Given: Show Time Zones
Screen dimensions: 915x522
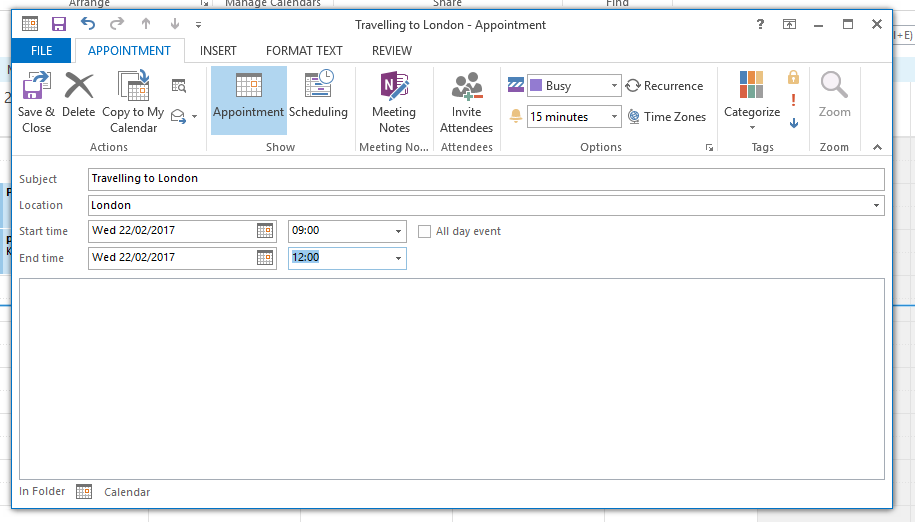Looking at the screenshot, I should [666, 117].
